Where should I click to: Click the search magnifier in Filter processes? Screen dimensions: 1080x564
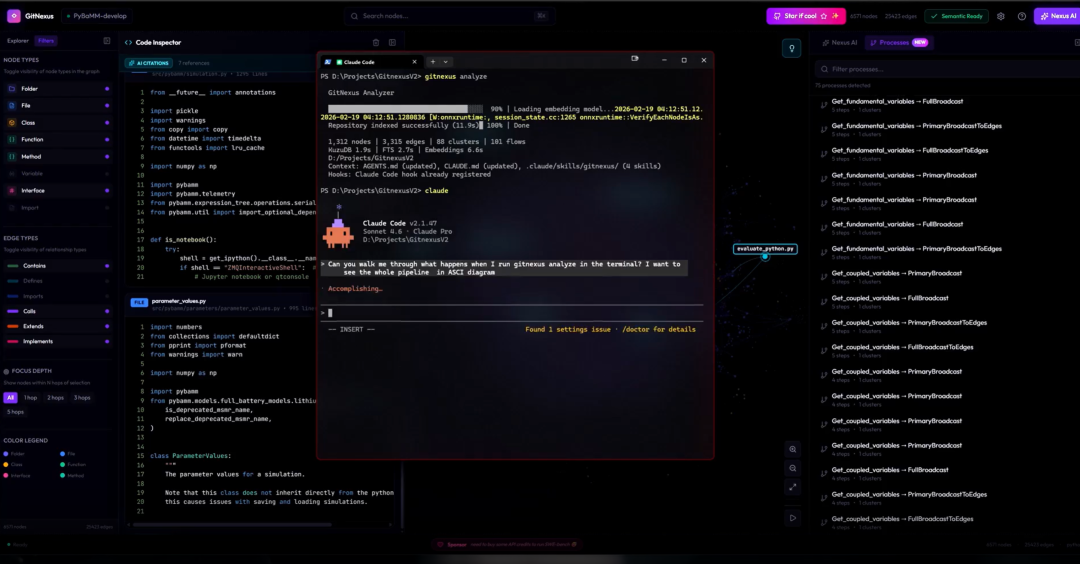click(824, 69)
